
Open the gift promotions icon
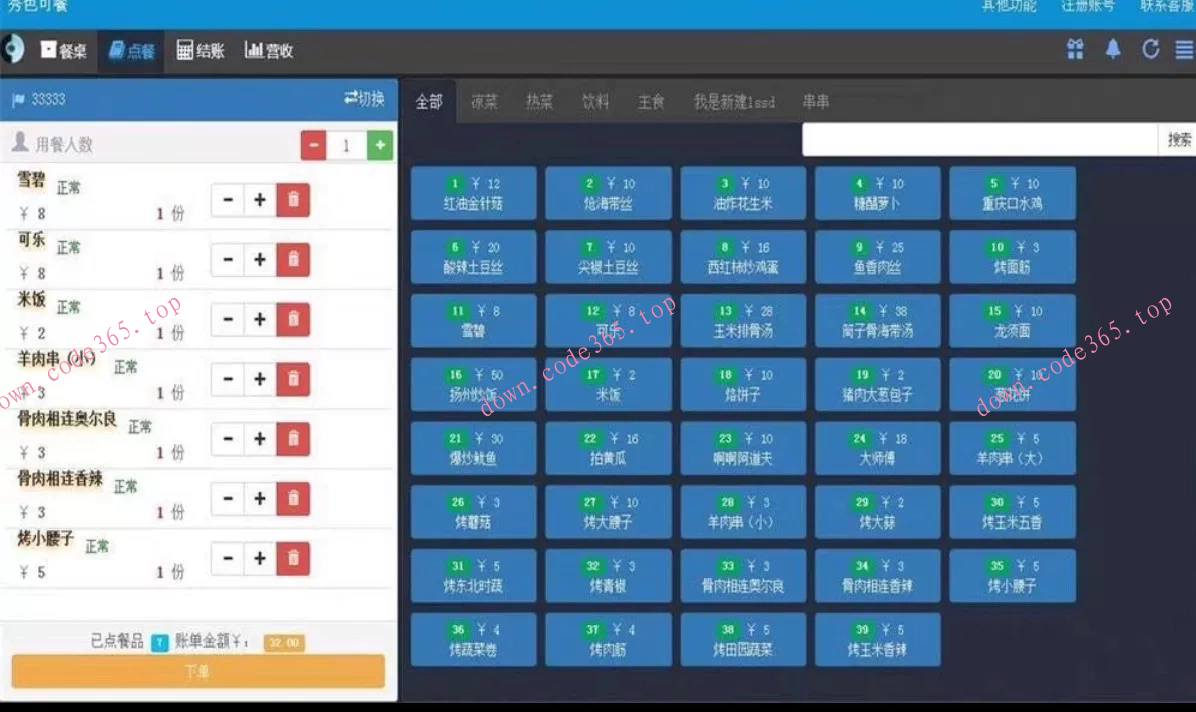[1075, 49]
